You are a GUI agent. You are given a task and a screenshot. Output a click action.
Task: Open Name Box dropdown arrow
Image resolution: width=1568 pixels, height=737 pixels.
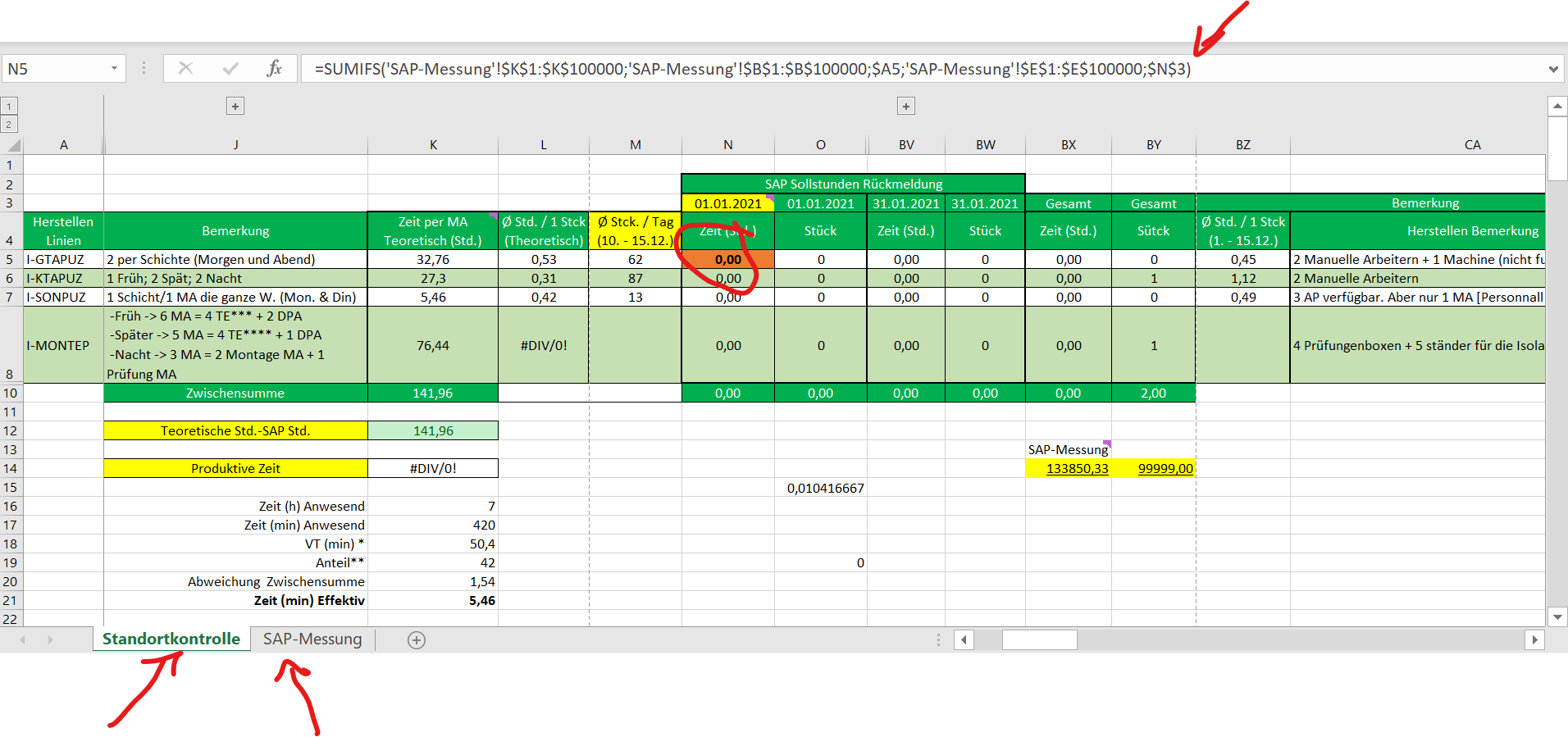pyautogui.click(x=114, y=68)
